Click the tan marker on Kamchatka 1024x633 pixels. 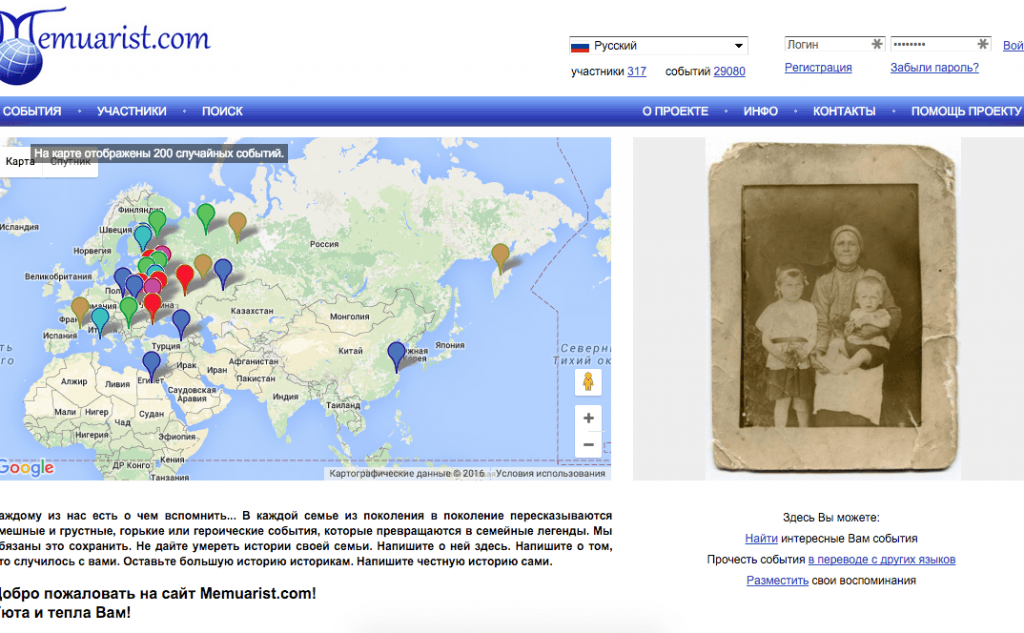[499, 257]
